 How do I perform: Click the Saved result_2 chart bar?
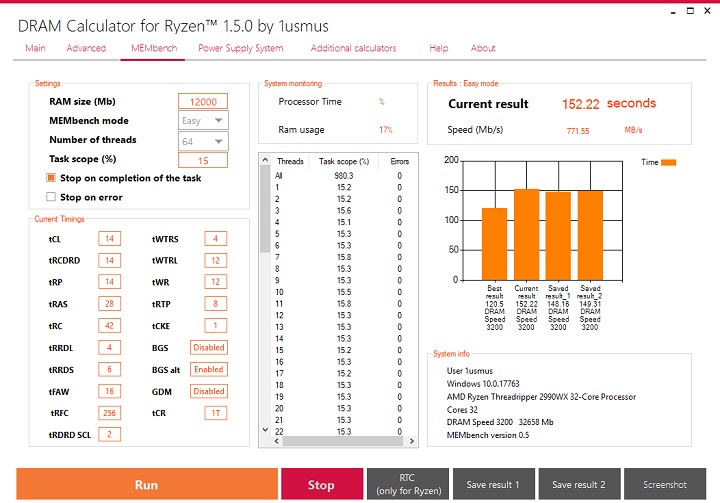590,235
